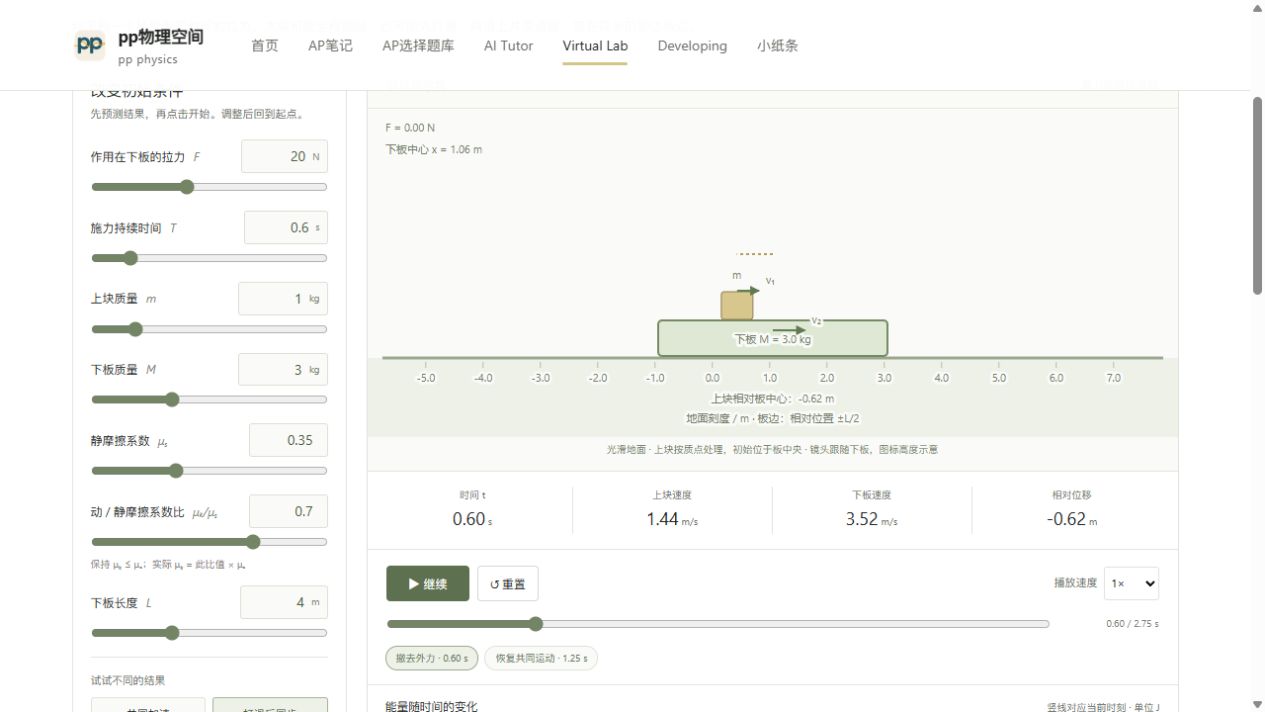Click the 下板 M = 3.0 kg board
The height and width of the screenshot is (712, 1265).
pos(772,338)
